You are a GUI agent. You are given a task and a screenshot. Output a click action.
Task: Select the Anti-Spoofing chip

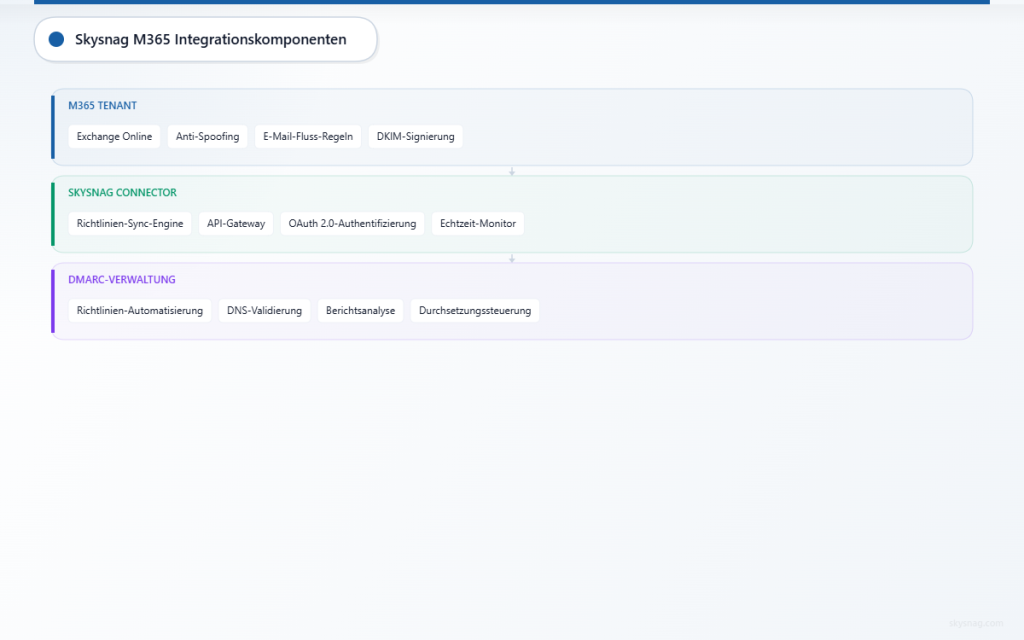(208, 136)
